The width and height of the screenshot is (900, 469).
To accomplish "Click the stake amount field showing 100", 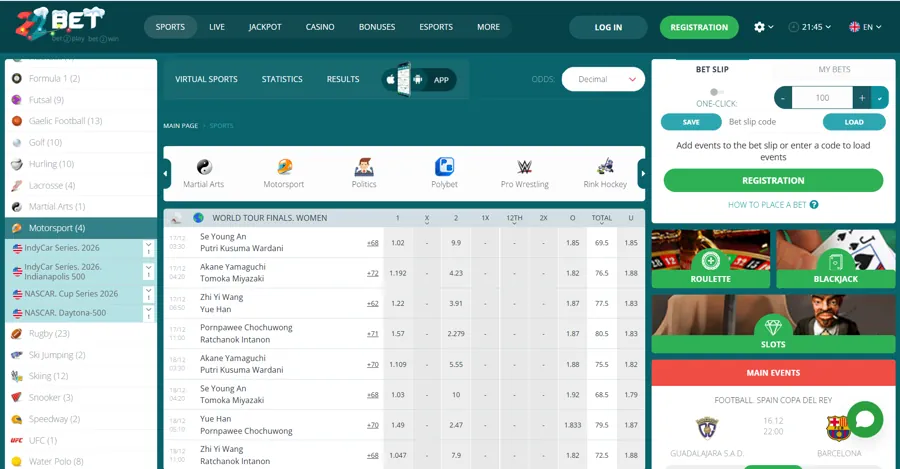I will (x=823, y=98).
